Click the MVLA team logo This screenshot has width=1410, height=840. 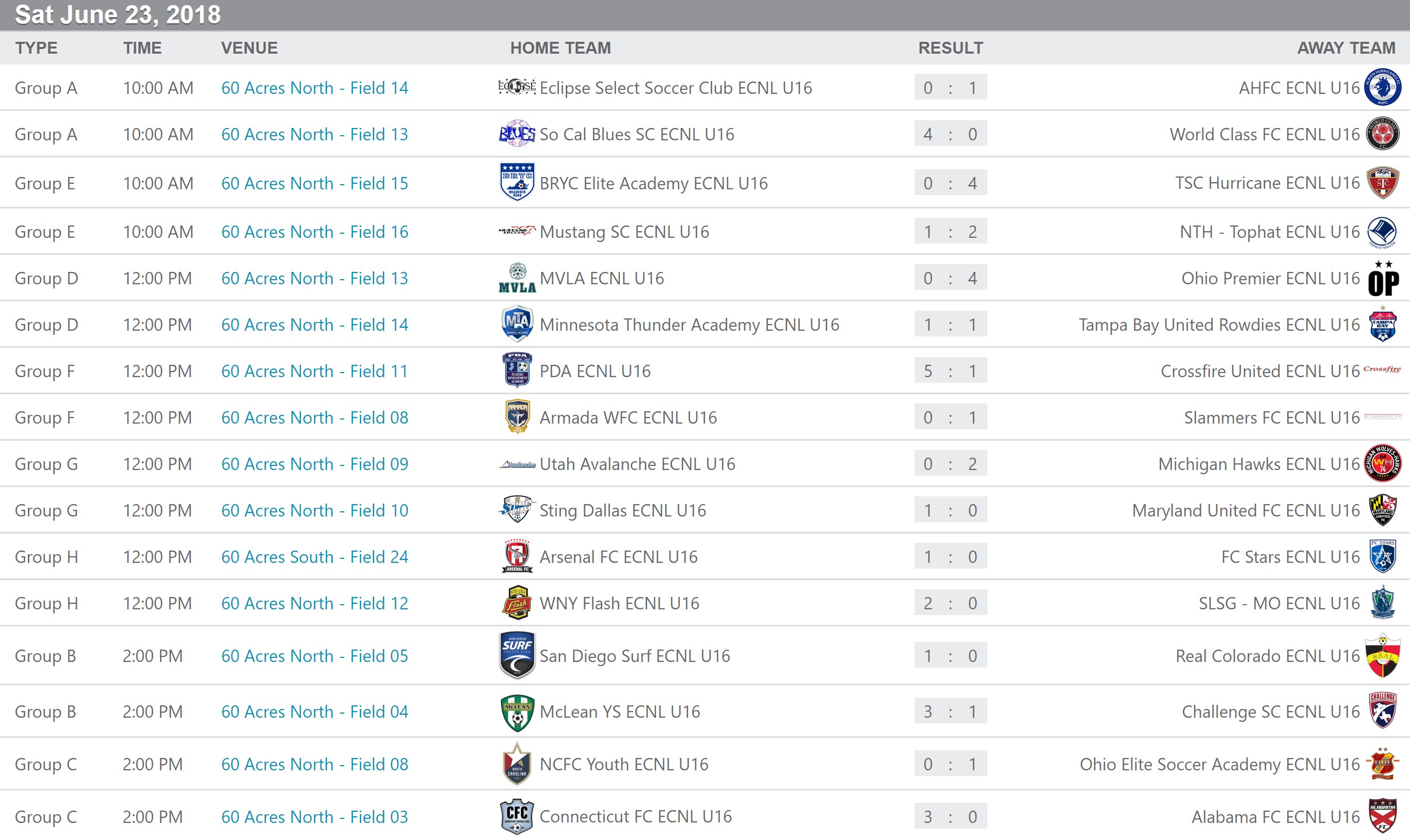click(517, 278)
